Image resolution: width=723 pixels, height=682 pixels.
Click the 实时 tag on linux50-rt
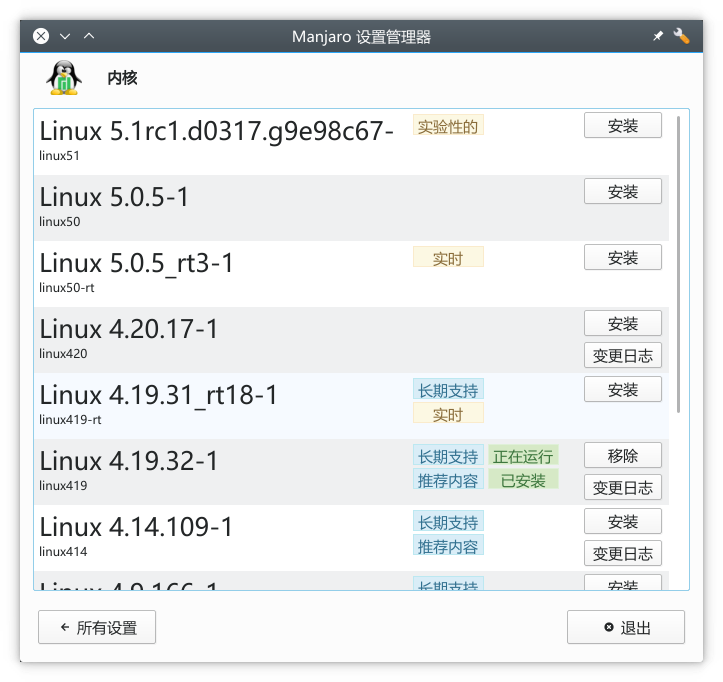448,257
